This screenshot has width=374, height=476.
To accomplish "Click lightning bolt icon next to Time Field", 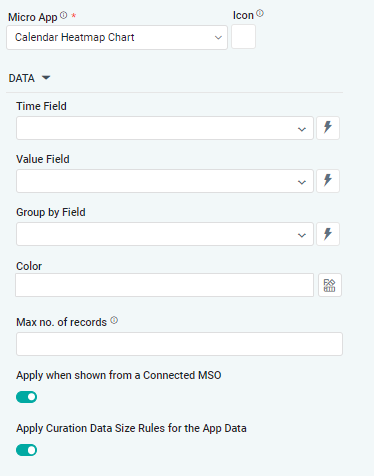I will [x=328, y=128].
